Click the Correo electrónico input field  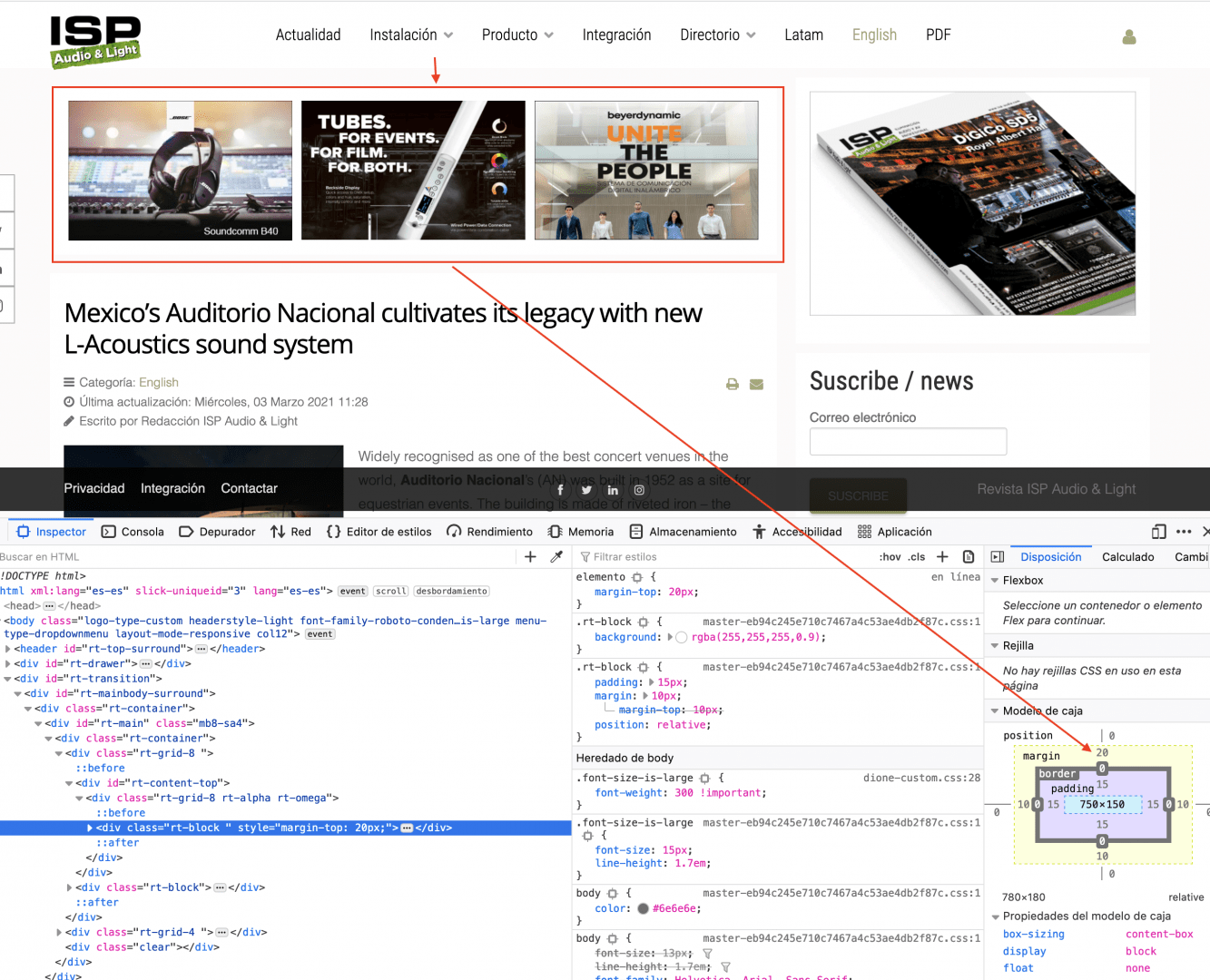point(908,441)
